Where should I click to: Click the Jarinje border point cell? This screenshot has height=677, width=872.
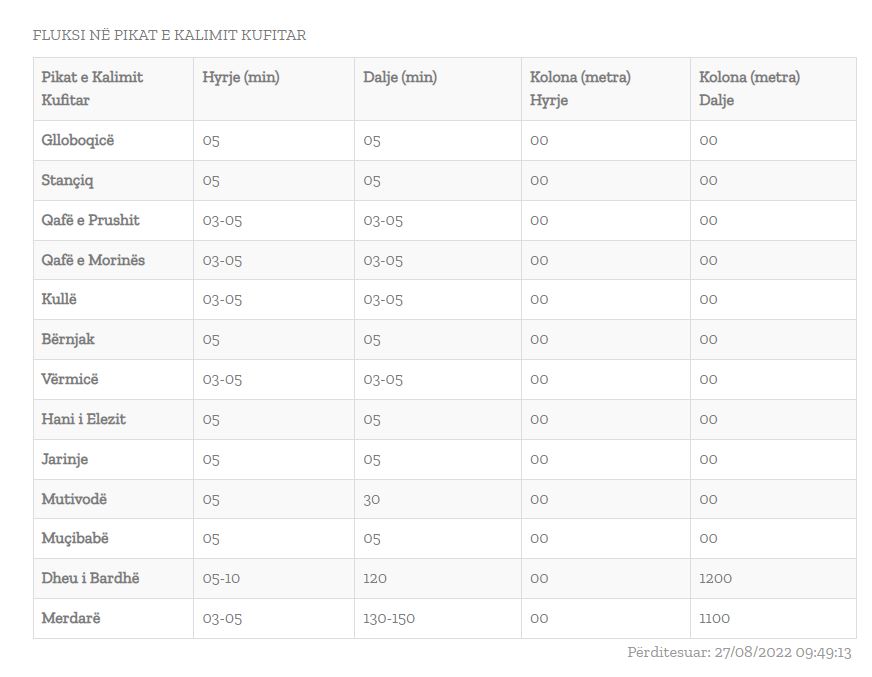coord(65,459)
